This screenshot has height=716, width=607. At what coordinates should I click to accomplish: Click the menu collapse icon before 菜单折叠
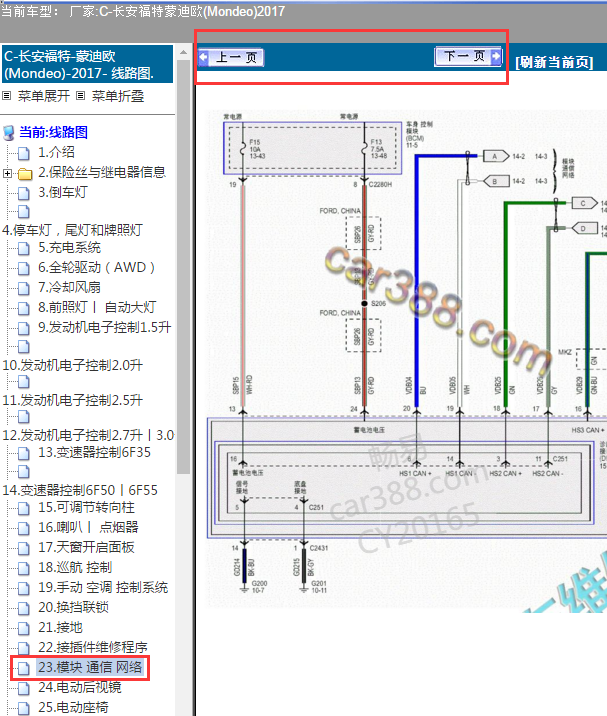click(x=81, y=96)
